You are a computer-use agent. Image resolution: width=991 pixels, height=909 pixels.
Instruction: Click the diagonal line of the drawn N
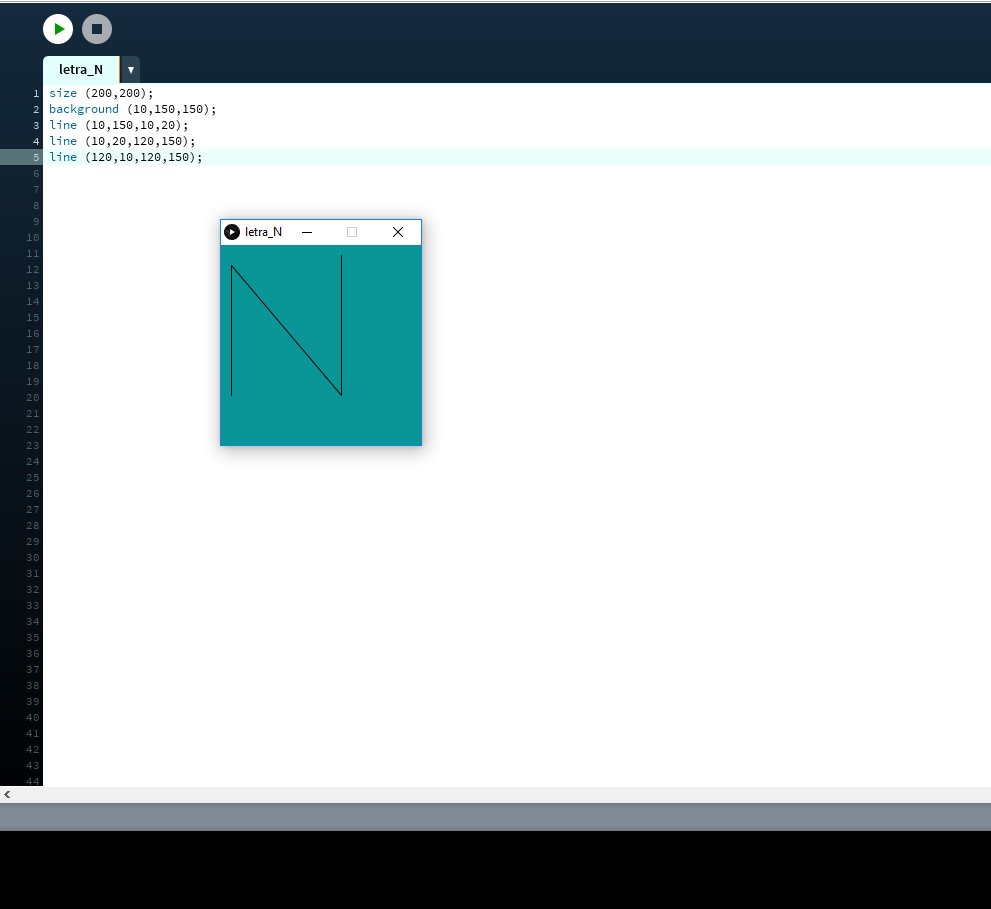pyautogui.click(x=286, y=331)
